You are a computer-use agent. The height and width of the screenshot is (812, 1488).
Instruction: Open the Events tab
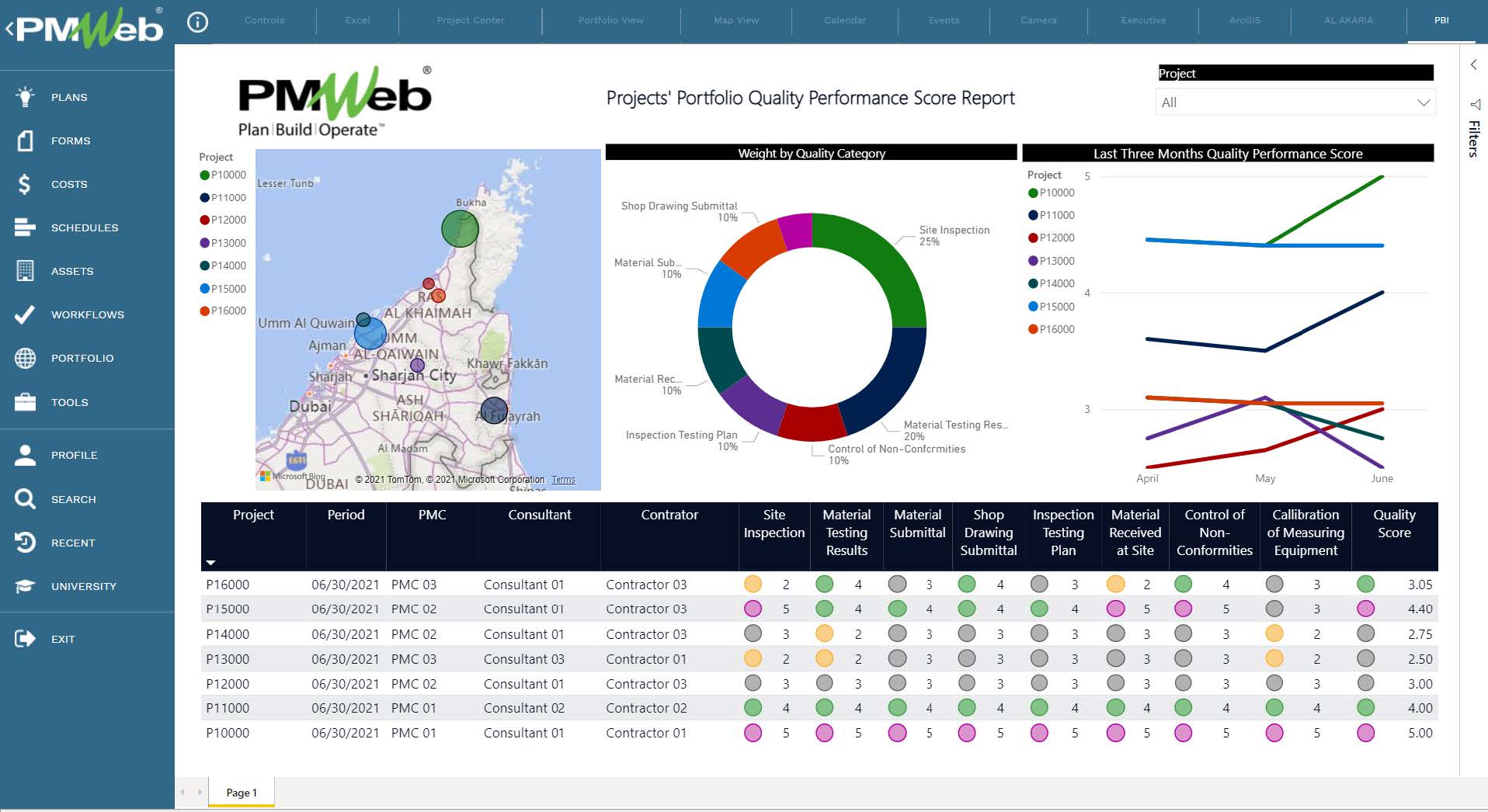click(944, 20)
